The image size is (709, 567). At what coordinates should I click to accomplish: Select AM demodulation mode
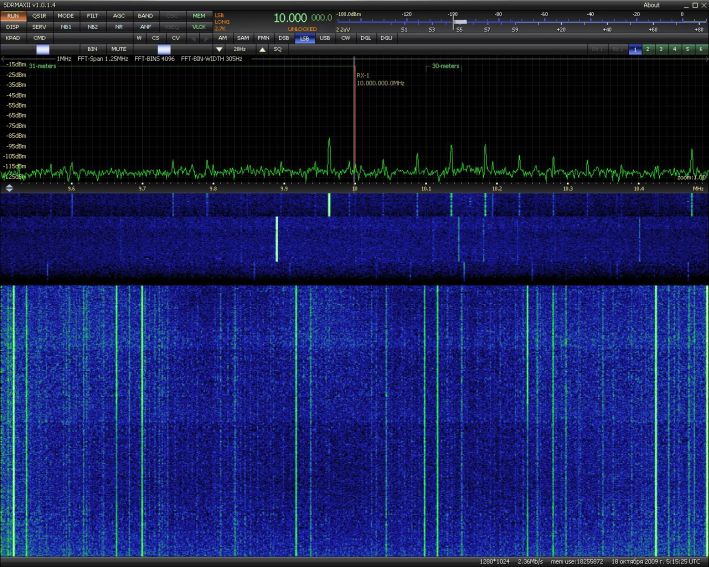point(223,38)
